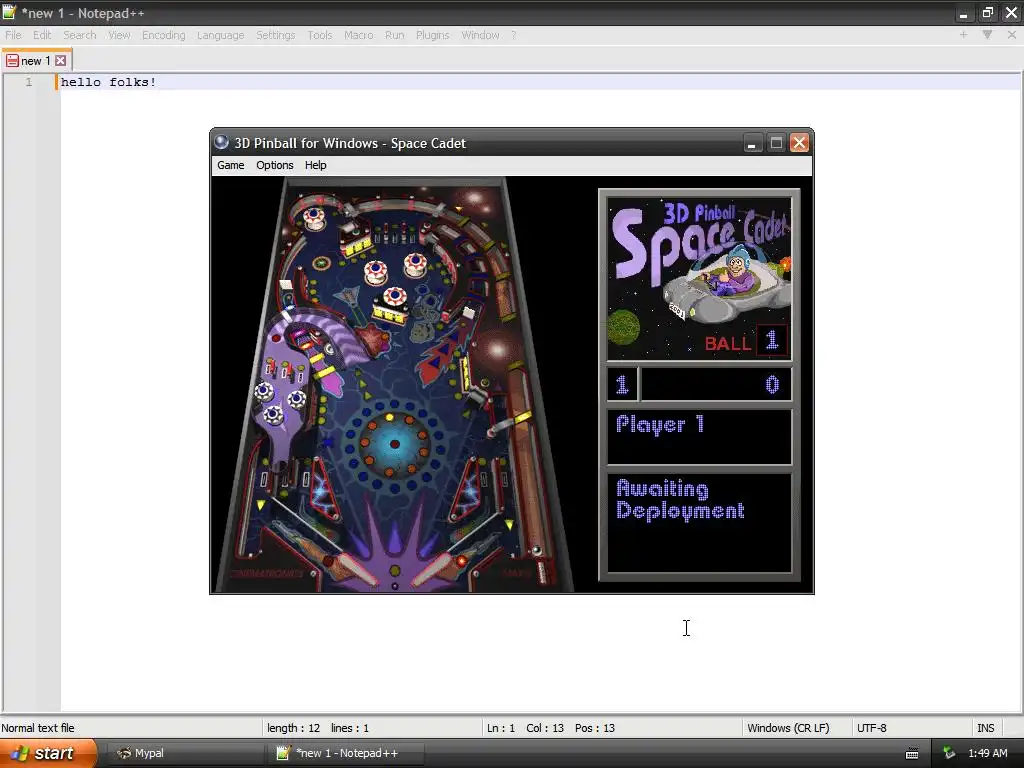Screen dimensions: 1024x768
Task: Open Notepad++ Tools menu
Action: [x=319, y=35]
